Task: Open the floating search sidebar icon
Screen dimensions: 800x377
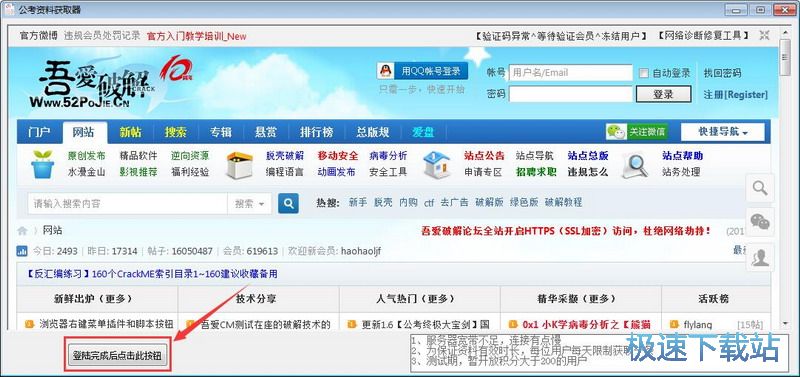Action: [x=760, y=188]
